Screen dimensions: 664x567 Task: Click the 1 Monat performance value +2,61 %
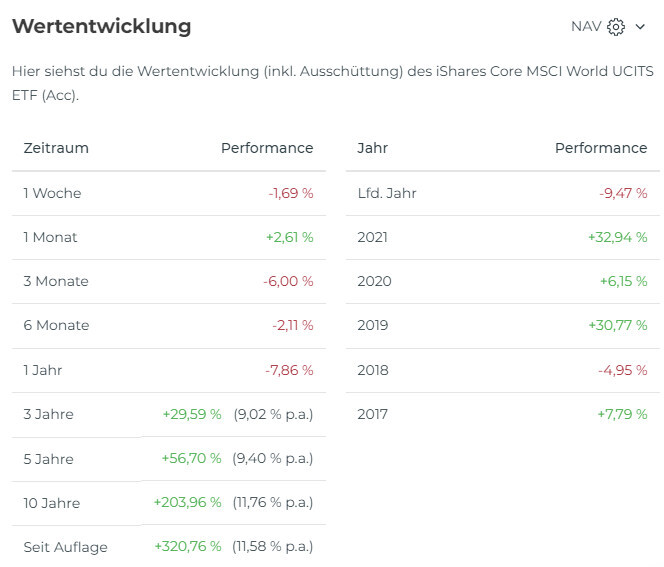289,237
